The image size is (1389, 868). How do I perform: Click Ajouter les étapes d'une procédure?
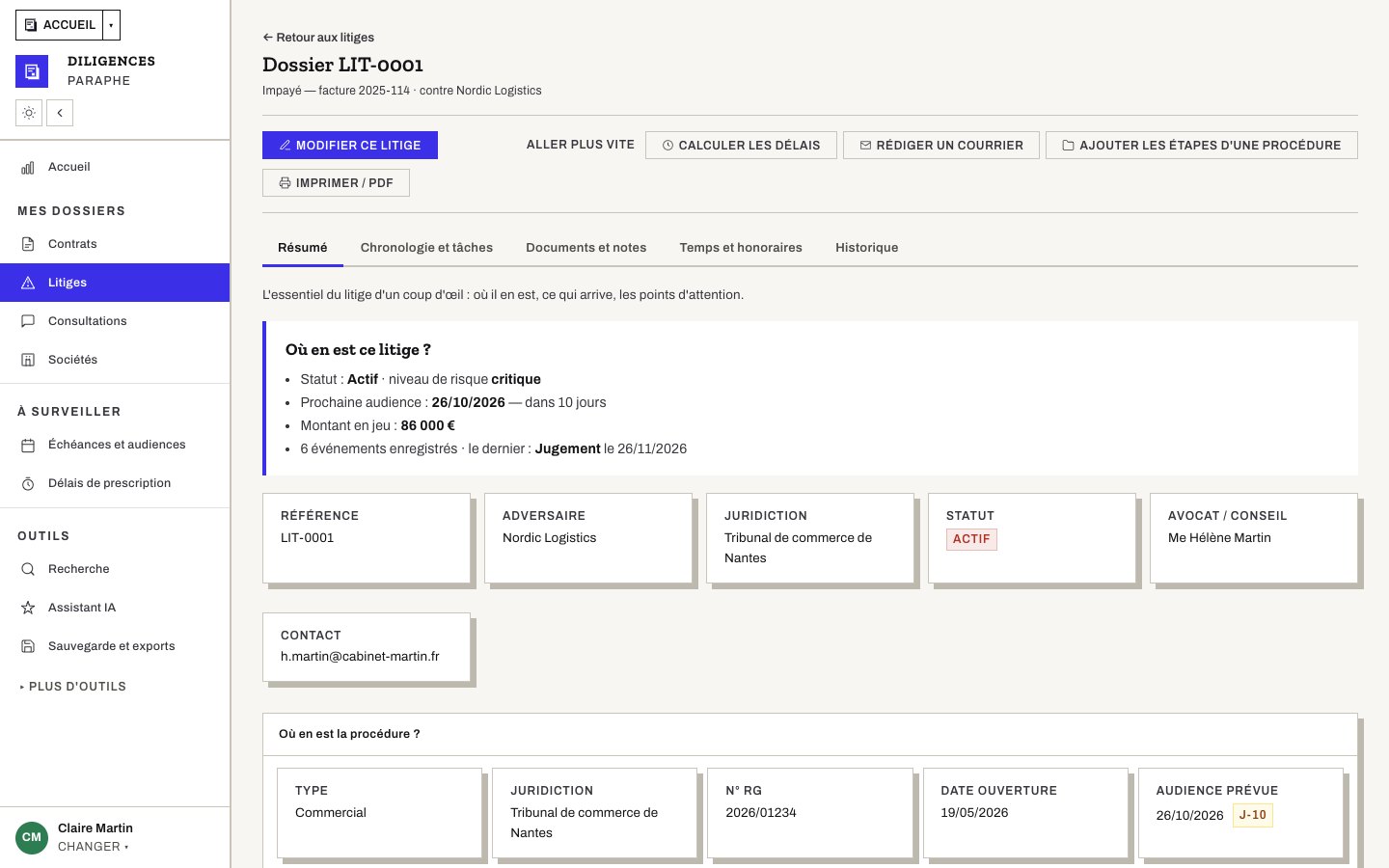click(x=1202, y=145)
